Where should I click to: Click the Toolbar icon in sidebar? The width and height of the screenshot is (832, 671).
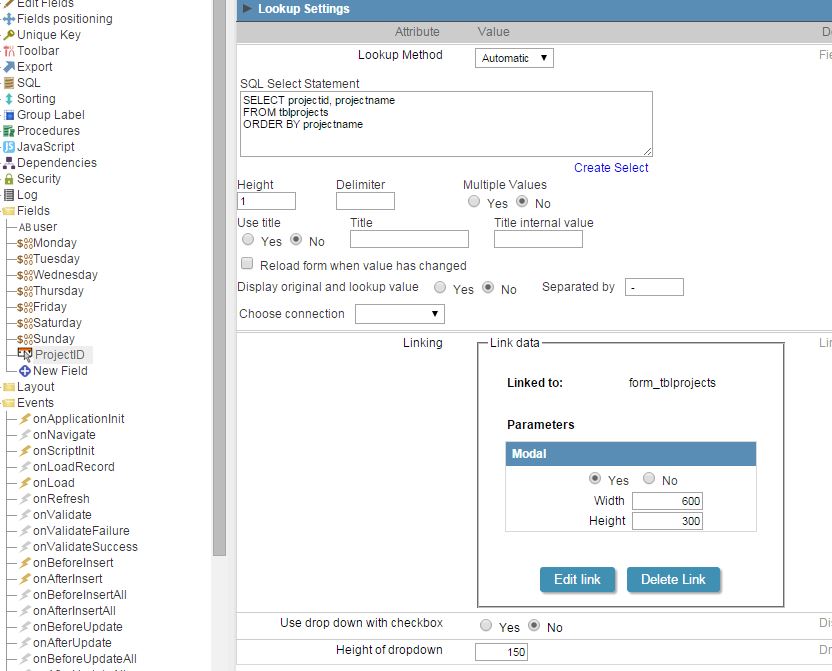click(8, 51)
